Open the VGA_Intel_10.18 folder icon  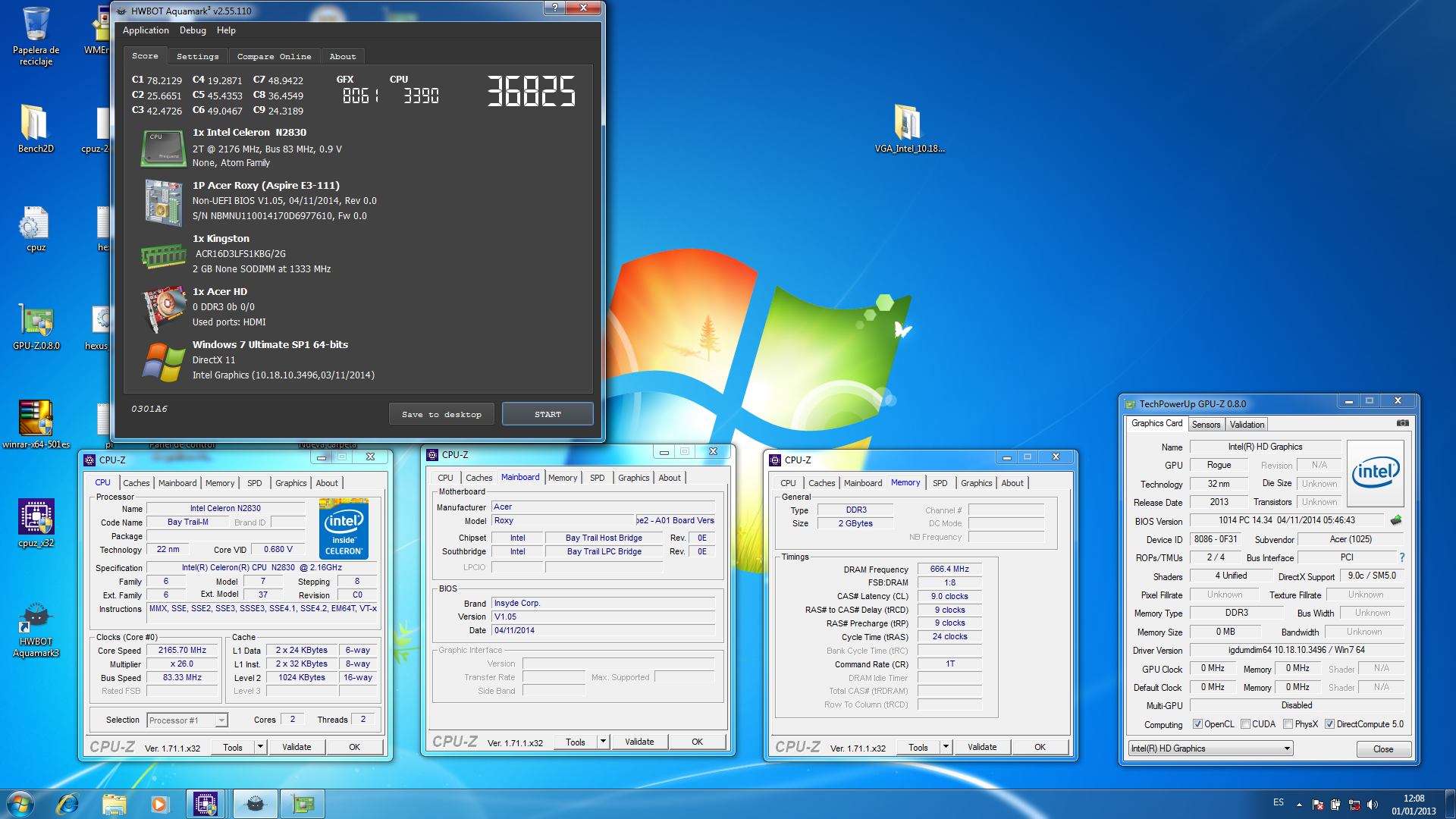(909, 129)
